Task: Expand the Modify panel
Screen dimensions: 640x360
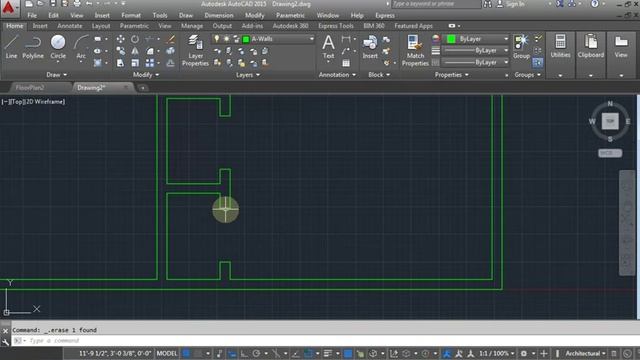Action: click(x=146, y=75)
